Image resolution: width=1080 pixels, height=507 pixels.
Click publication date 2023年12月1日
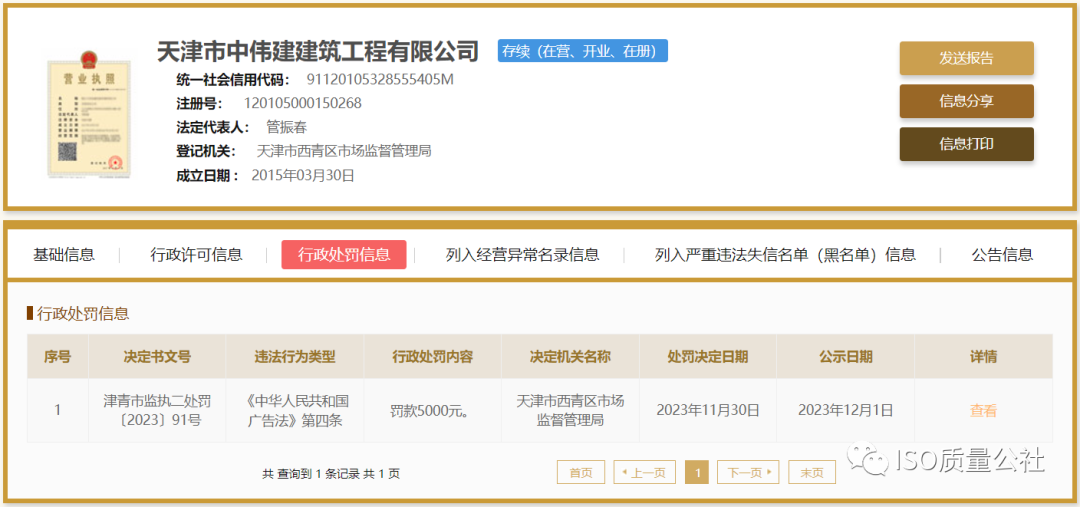[x=846, y=411]
